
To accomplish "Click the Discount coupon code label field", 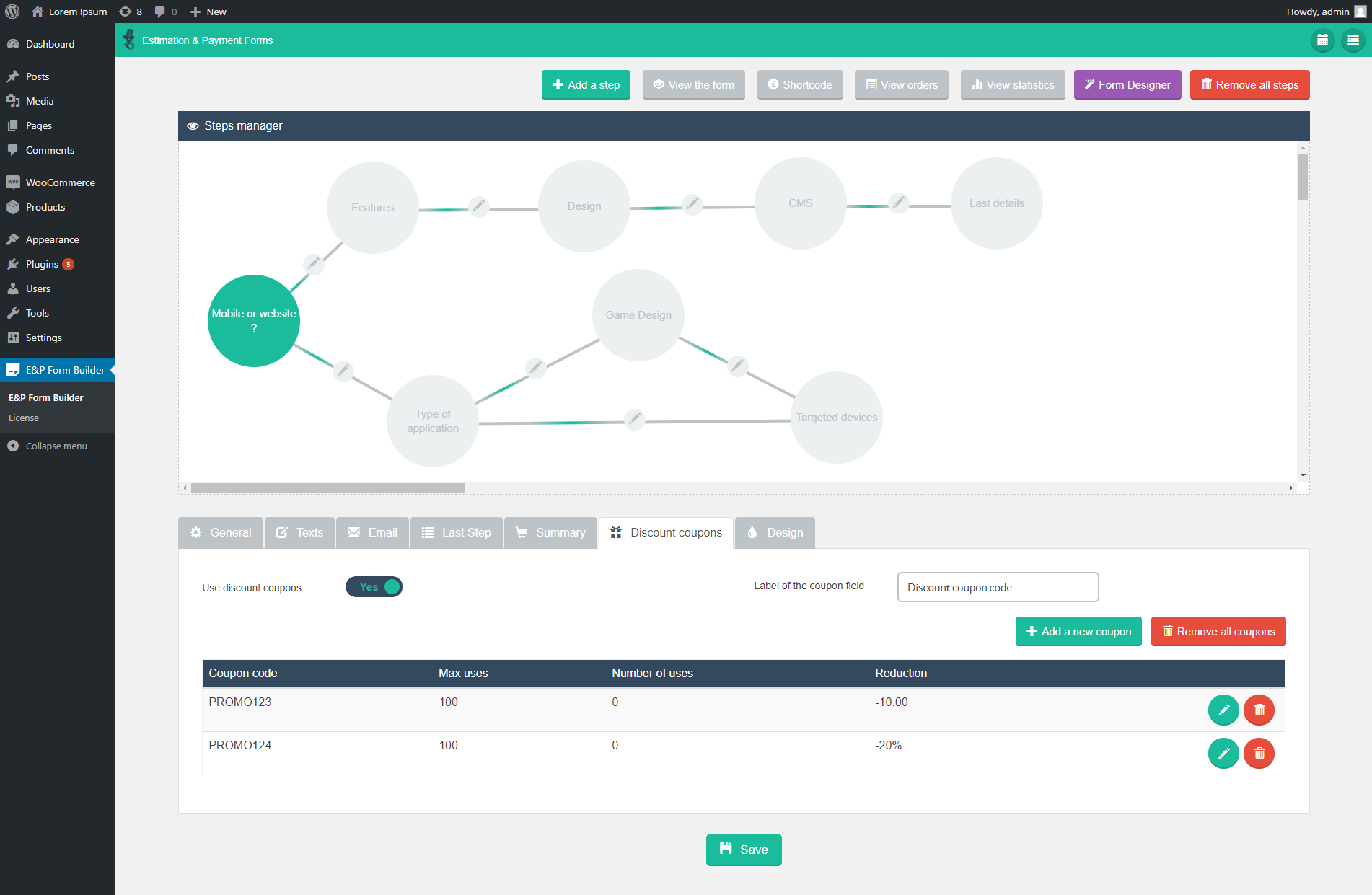I will tap(997, 586).
